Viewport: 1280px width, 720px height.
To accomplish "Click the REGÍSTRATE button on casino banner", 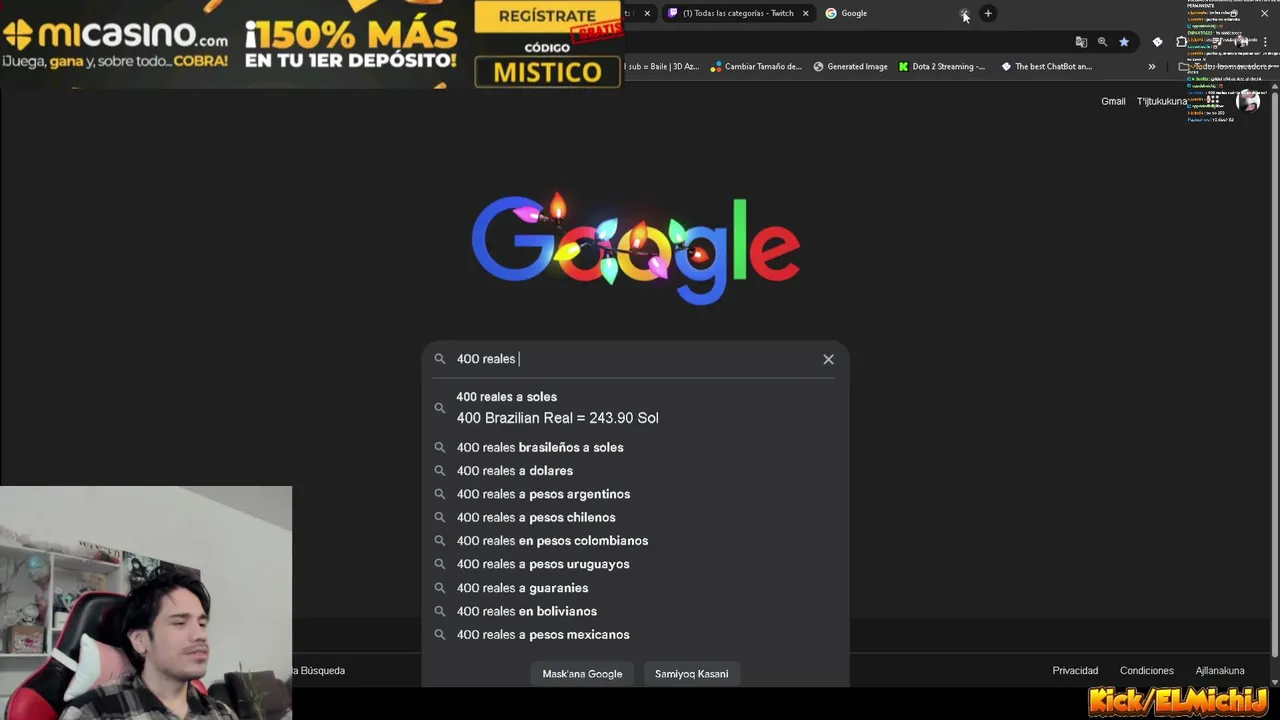I will [x=546, y=16].
